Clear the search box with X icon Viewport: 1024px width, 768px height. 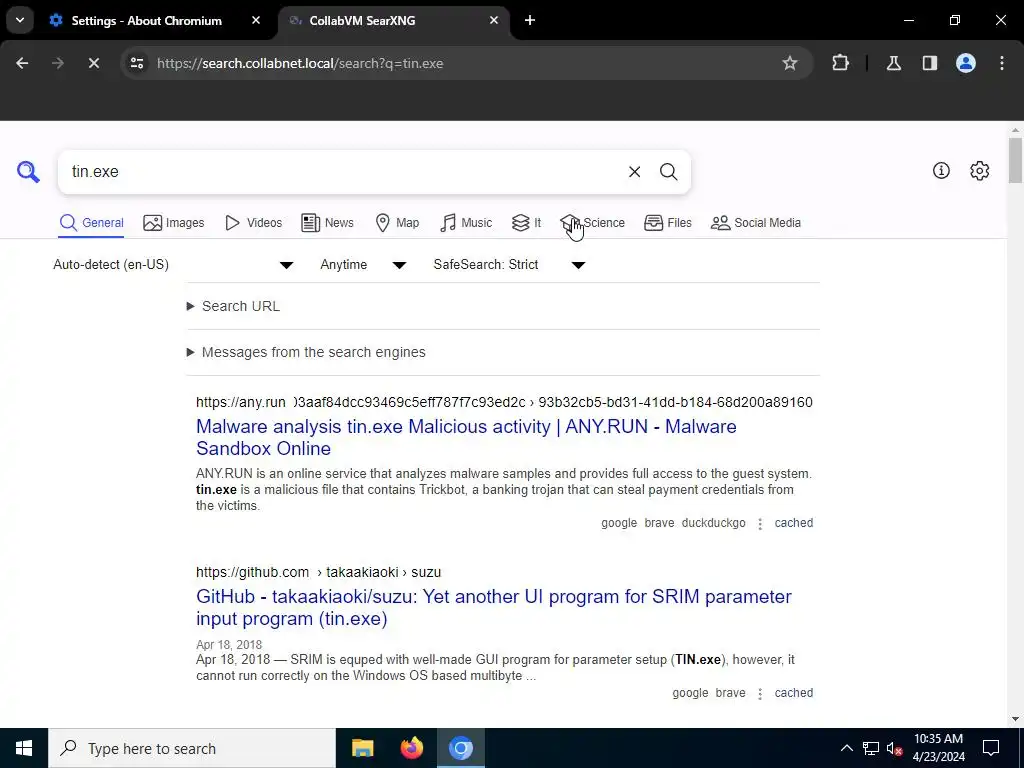(634, 172)
